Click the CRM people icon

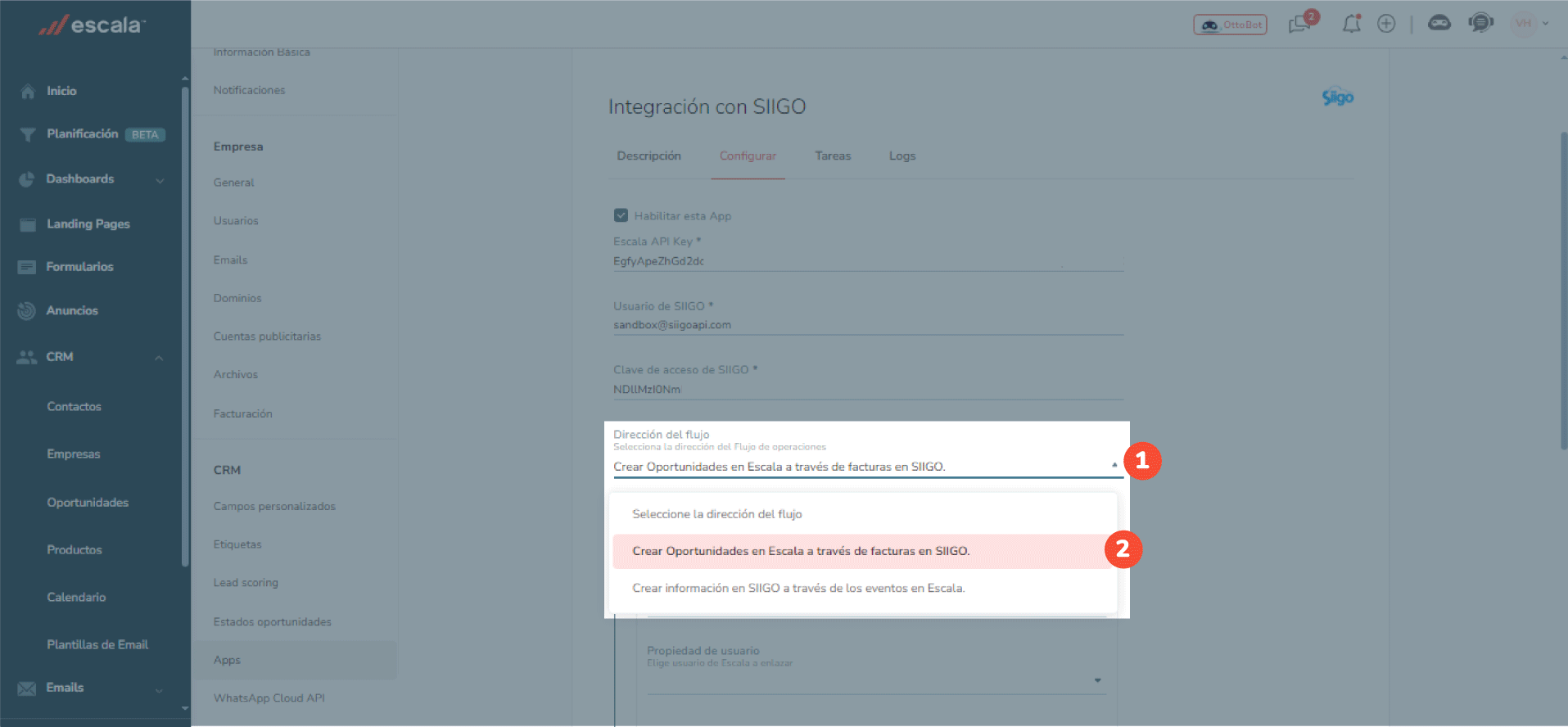[27, 357]
